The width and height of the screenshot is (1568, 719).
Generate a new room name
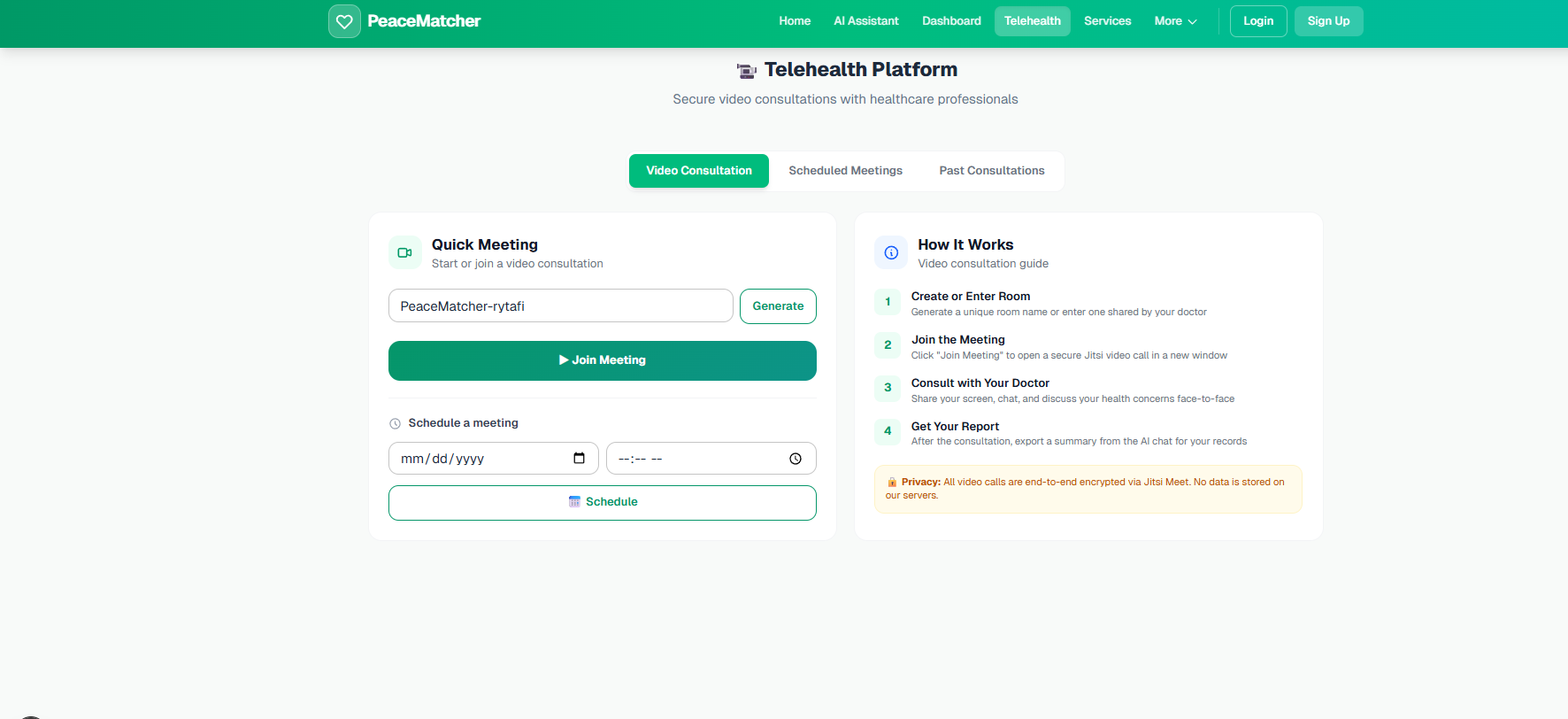778,306
